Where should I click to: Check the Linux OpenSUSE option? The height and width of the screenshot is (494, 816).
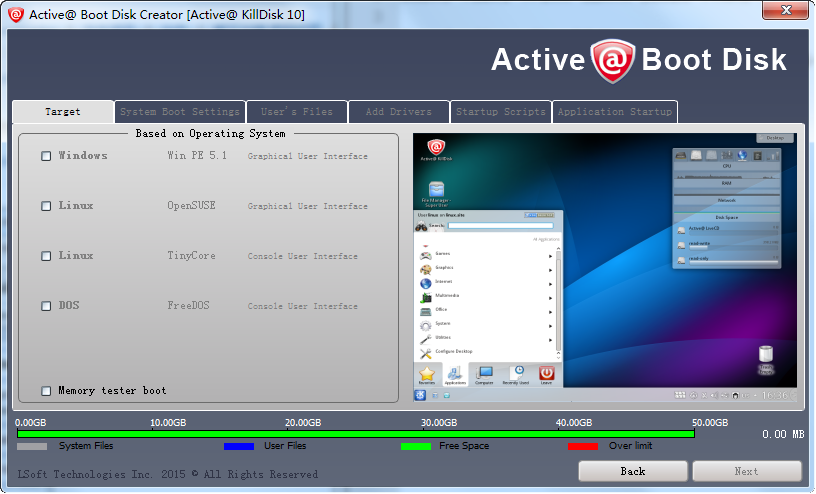coord(46,206)
